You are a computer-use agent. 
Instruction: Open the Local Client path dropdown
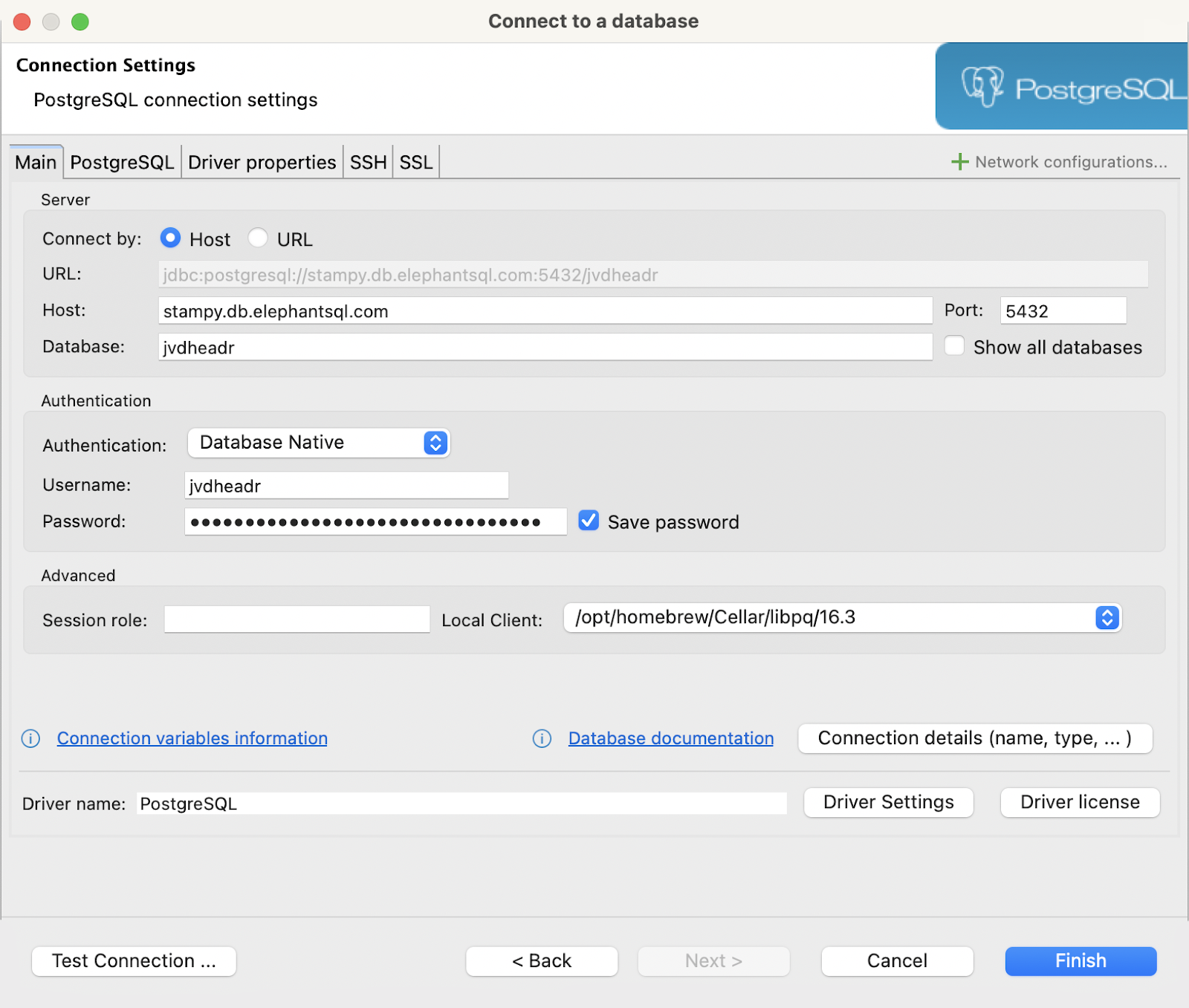point(843,617)
